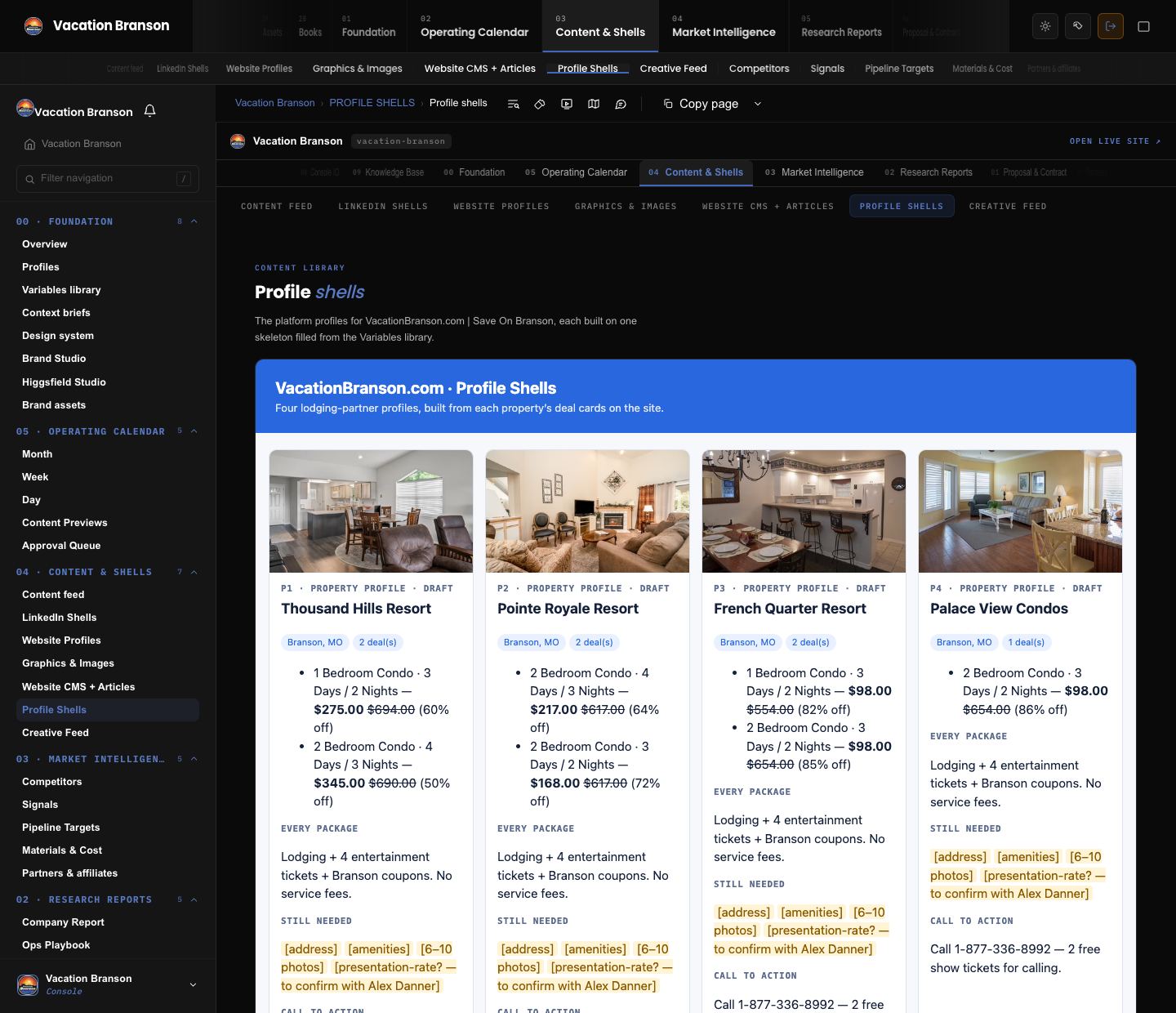This screenshot has width=1176, height=1013.
Task: Collapse the 05 Operating Calendar sidebar section
Action: 194,431
